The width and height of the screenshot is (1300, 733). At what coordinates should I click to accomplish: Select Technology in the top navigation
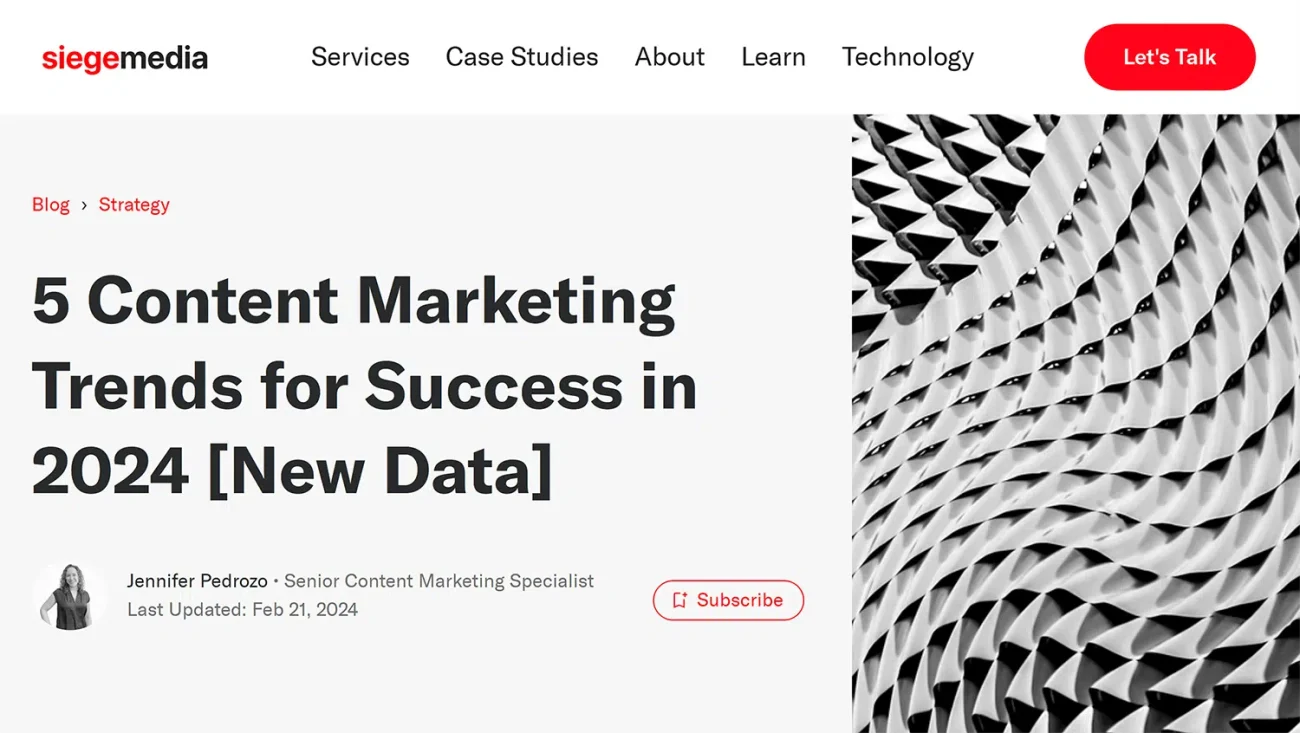click(x=908, y=57)
